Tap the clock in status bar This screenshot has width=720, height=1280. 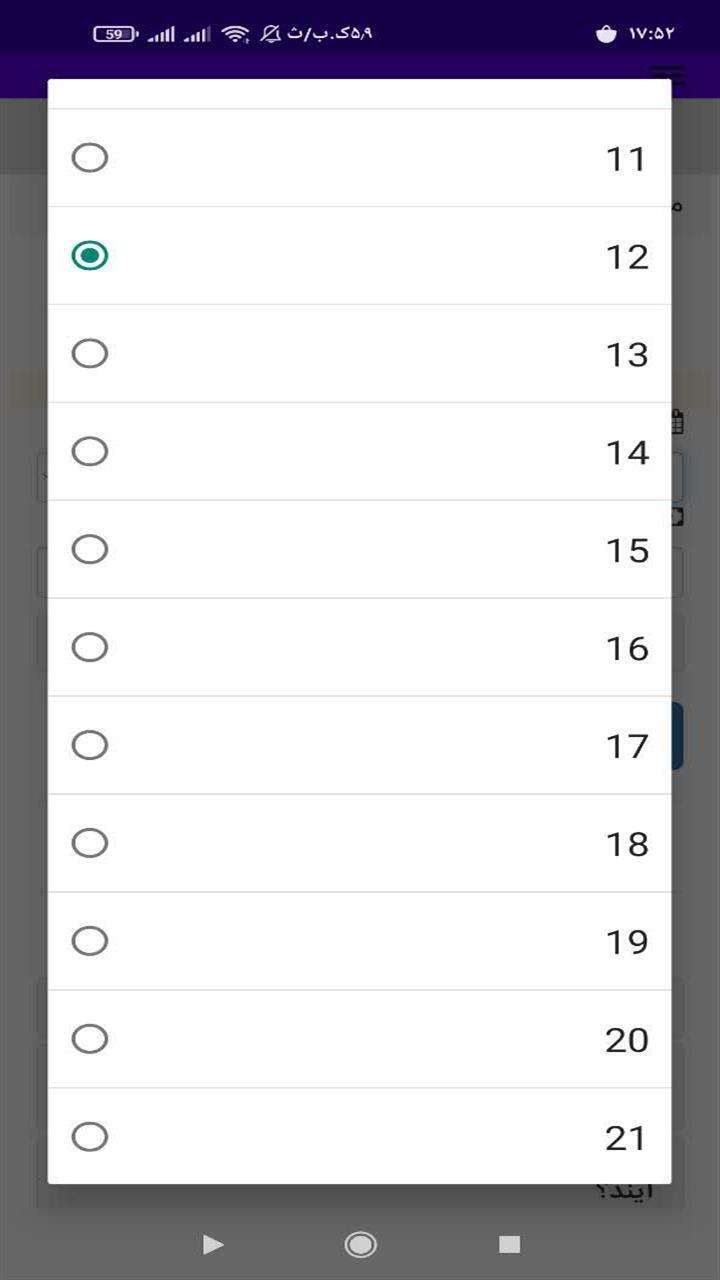652,34
